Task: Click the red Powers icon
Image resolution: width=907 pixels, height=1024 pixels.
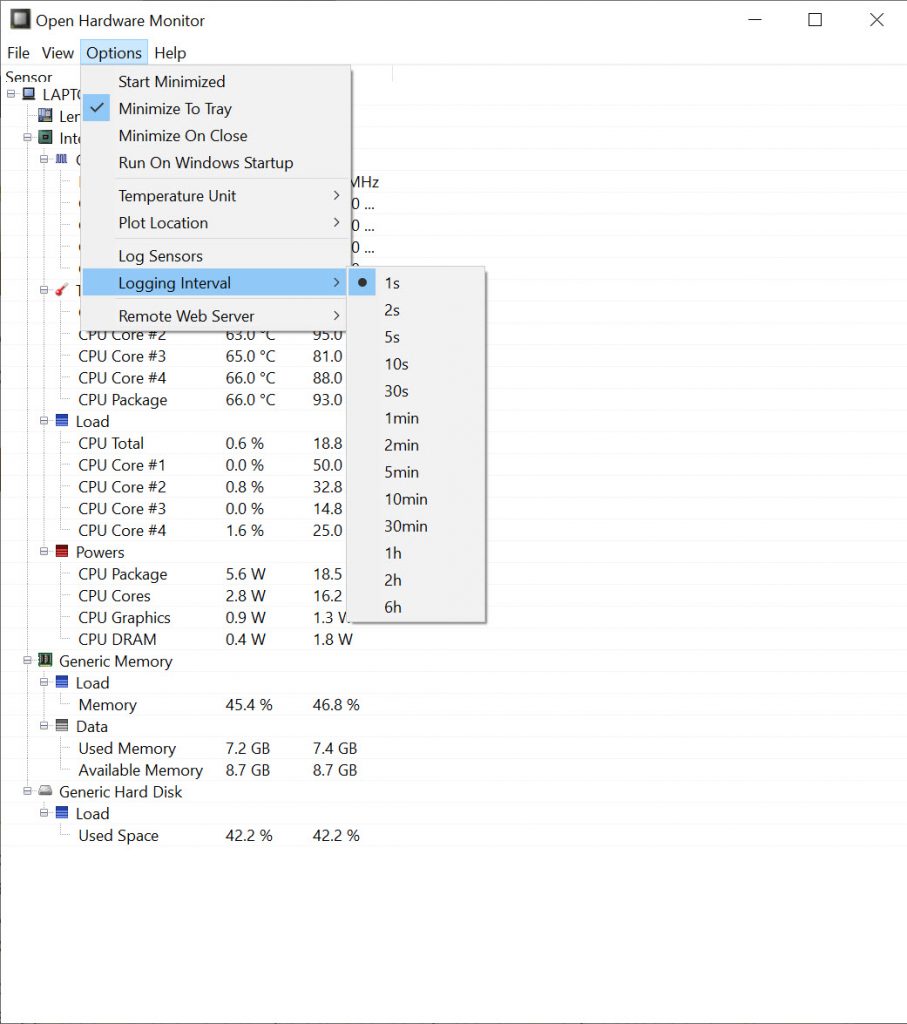Action: [x=62, y=551]
